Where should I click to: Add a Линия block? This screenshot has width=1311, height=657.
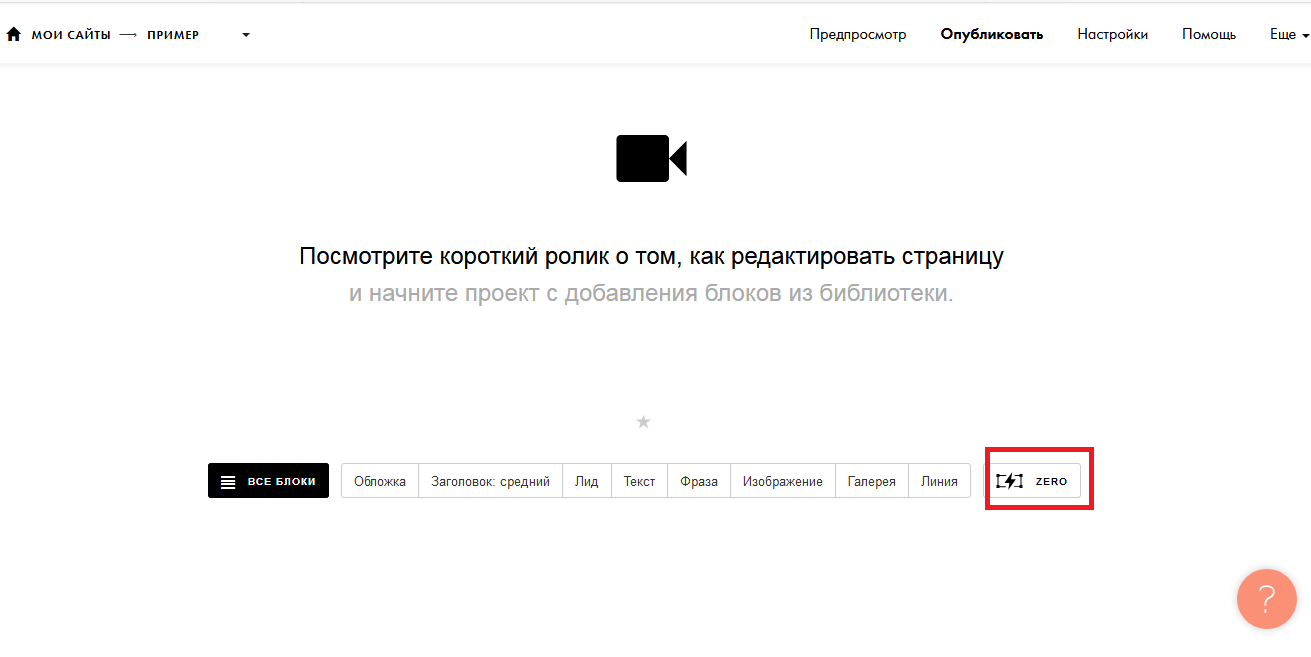pyautogui.click(x=939, y=481)
